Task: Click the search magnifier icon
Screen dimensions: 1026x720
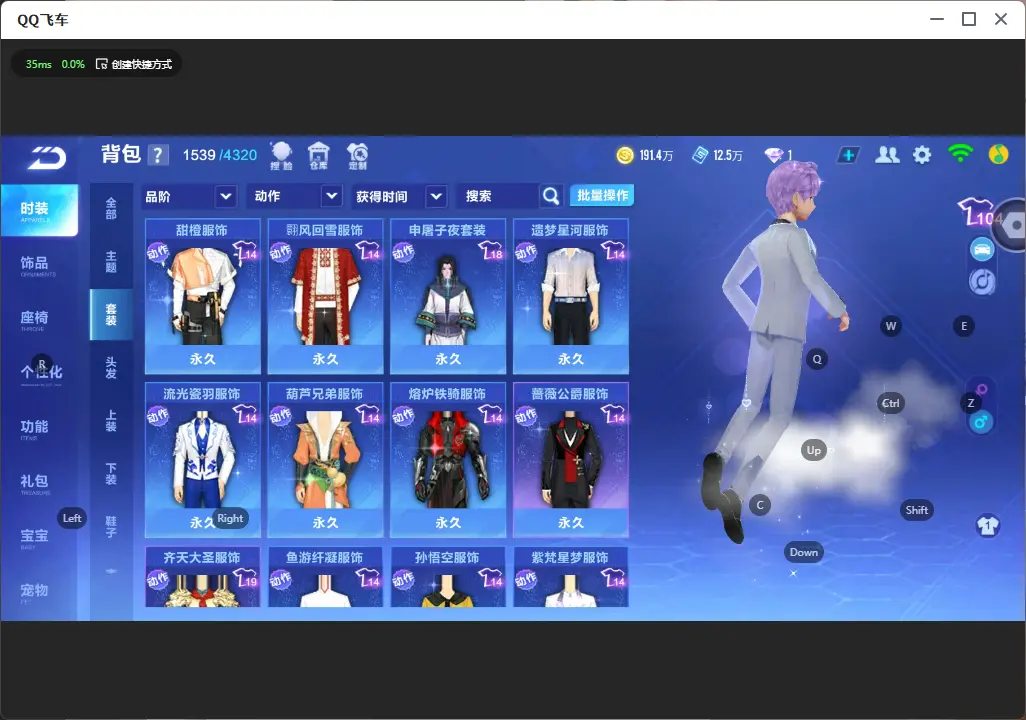Action: pyautogui.click(x=551, y=196)
